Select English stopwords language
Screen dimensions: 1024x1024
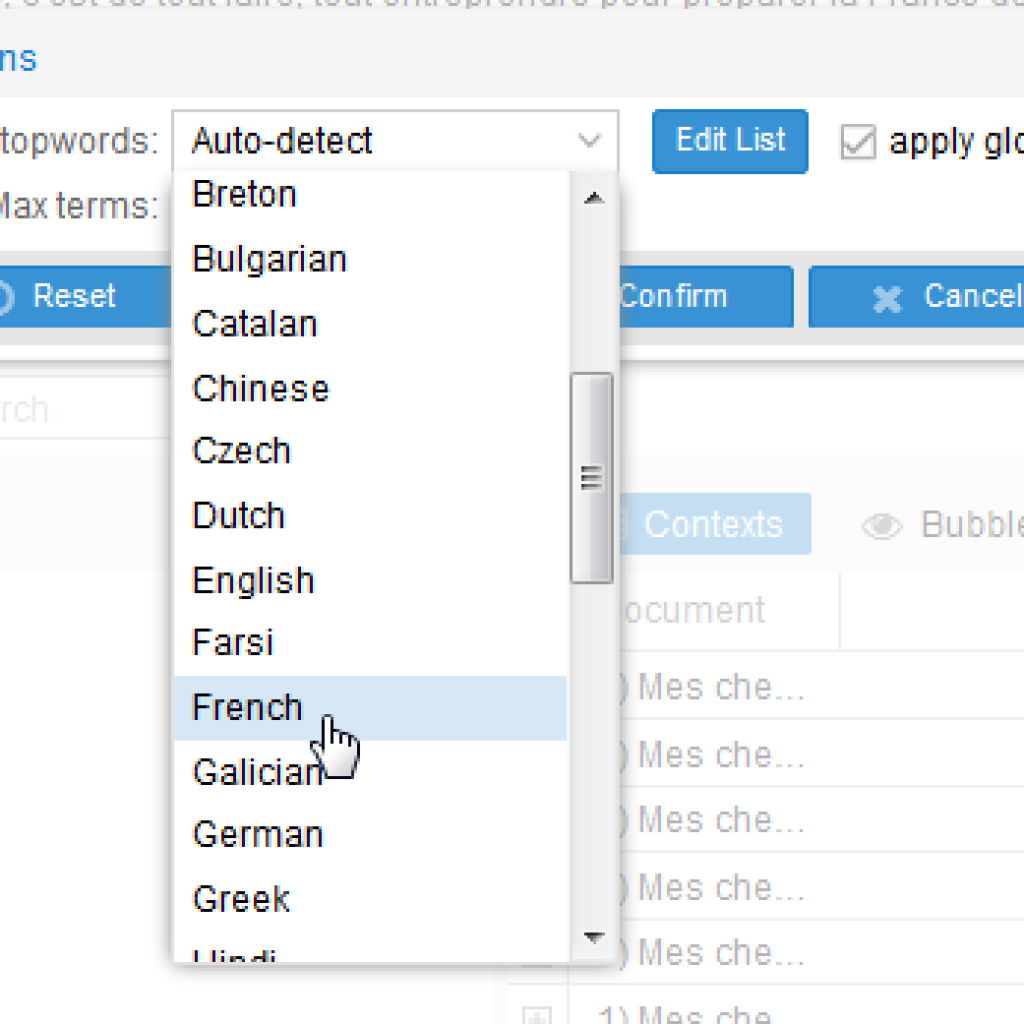[253, 581]
